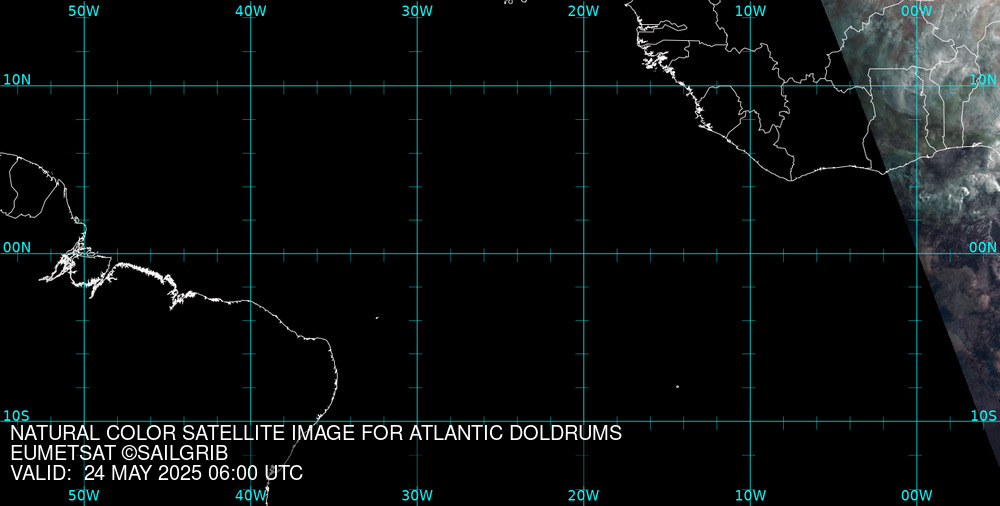
Task: Click the 'VALID: 24 MAY 2025 06:00 UTC' timestamp
Action: [x=156, y=473]
